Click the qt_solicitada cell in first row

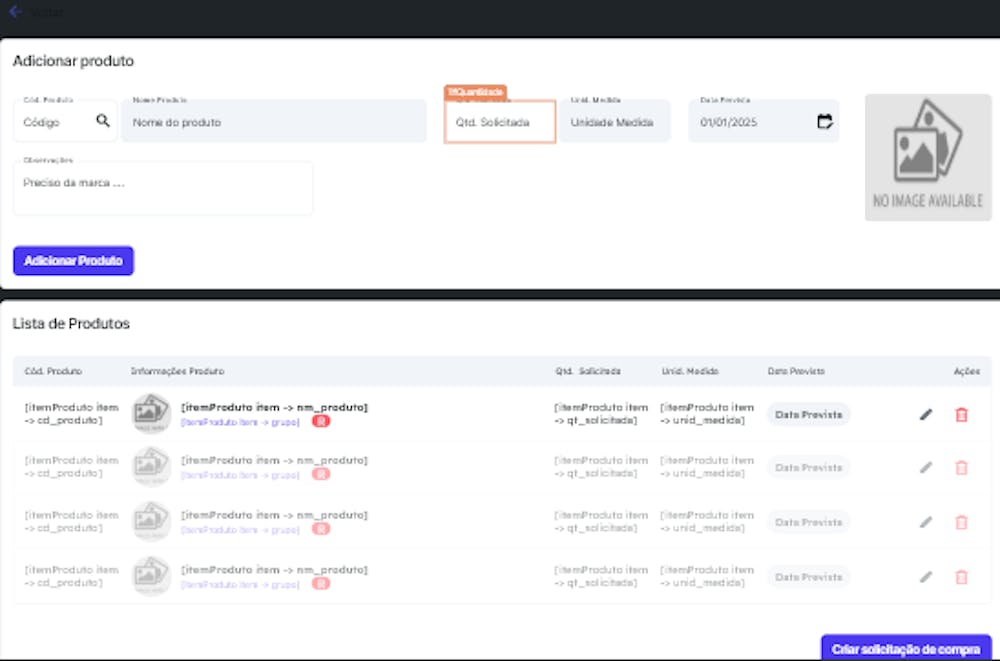tap(601, 413)
